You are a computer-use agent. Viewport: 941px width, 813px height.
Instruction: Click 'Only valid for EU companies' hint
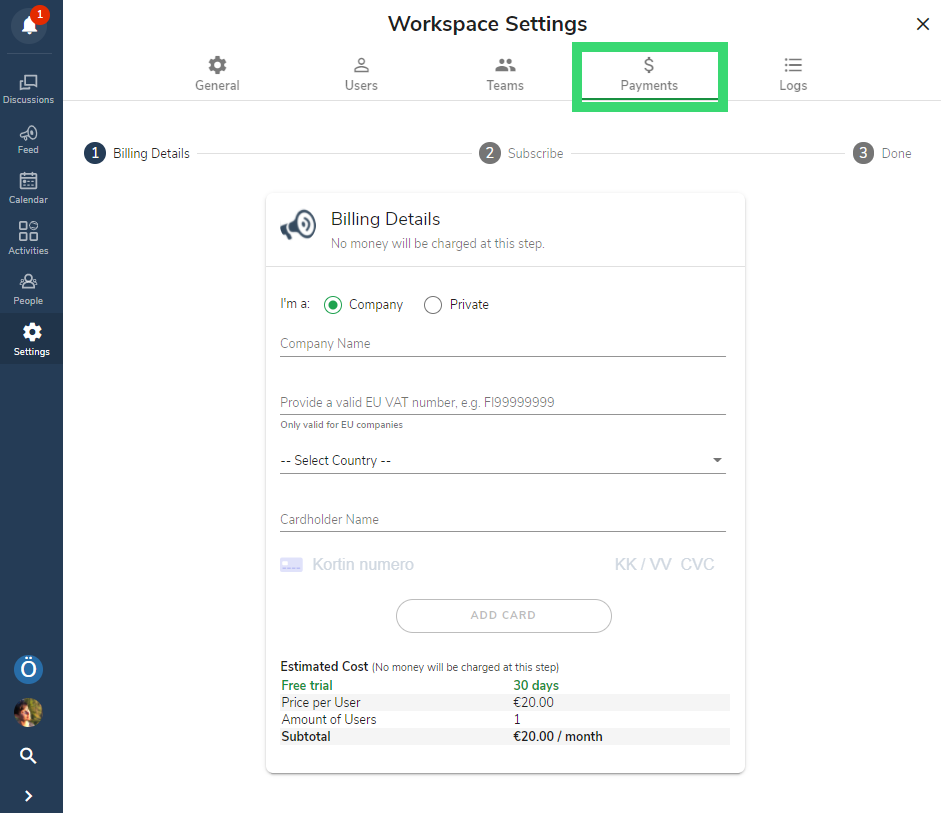341,425
